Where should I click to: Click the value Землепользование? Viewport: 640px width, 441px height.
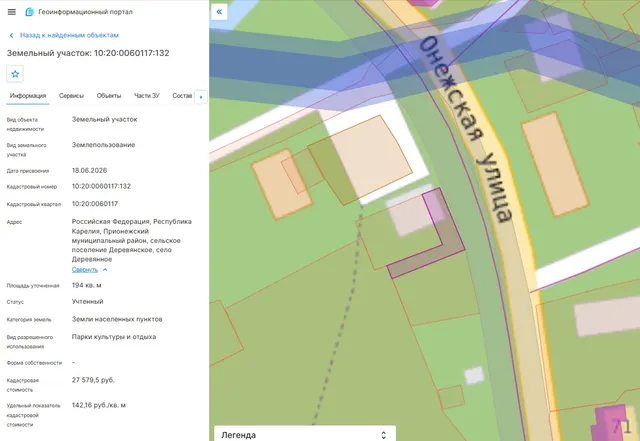tap(103, 145)
